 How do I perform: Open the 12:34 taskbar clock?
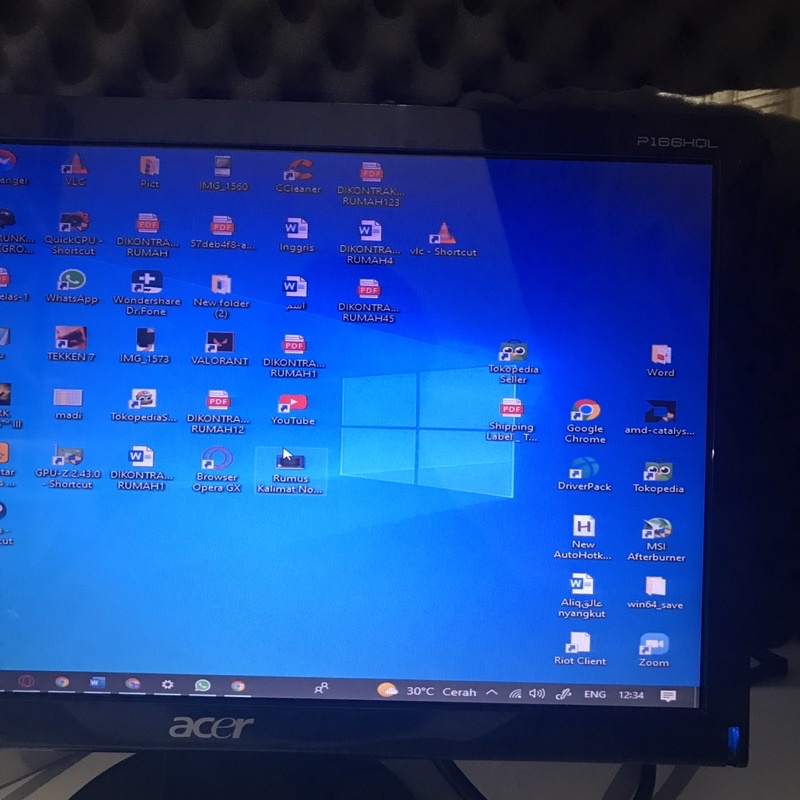[631, 695]
